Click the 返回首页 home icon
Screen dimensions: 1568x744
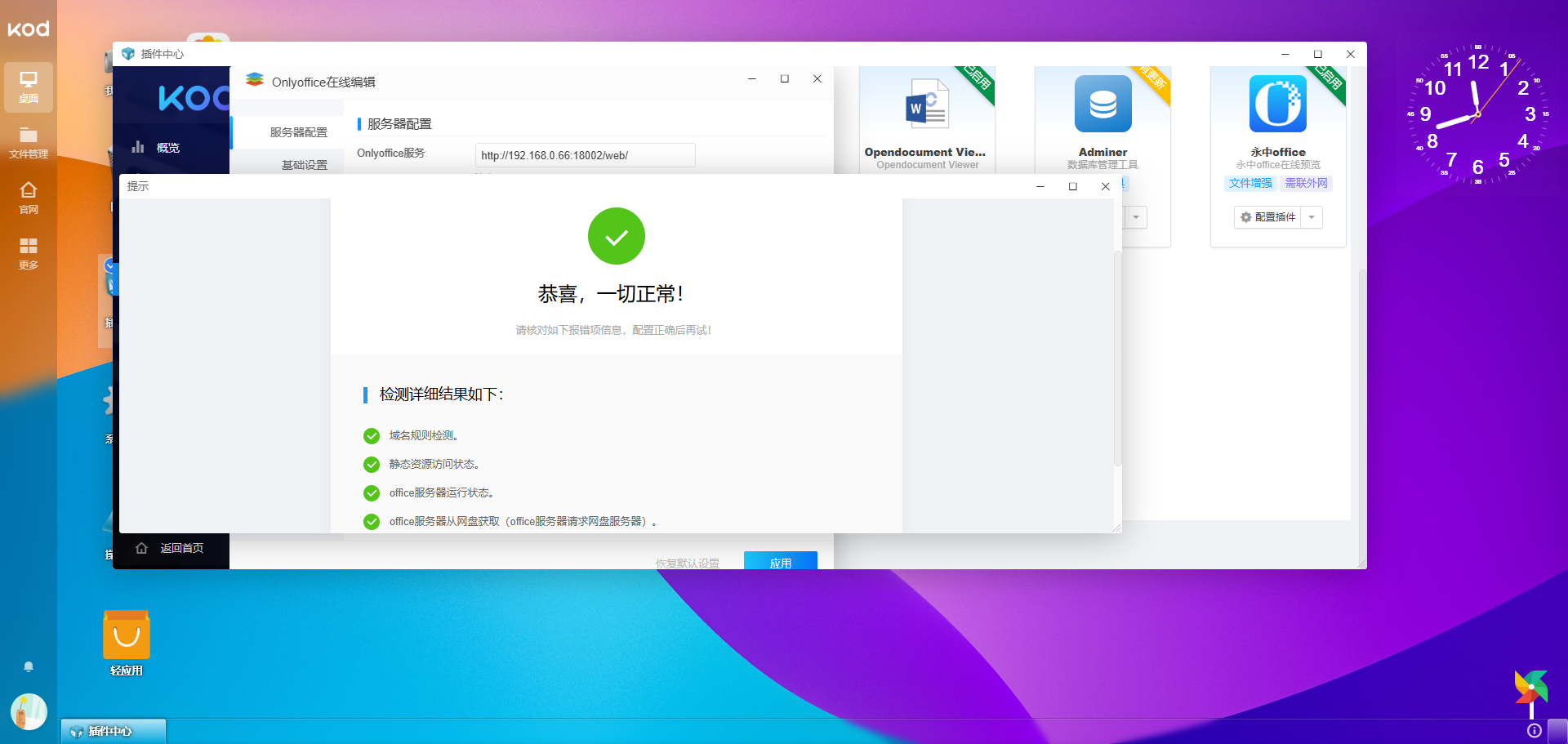141,548
